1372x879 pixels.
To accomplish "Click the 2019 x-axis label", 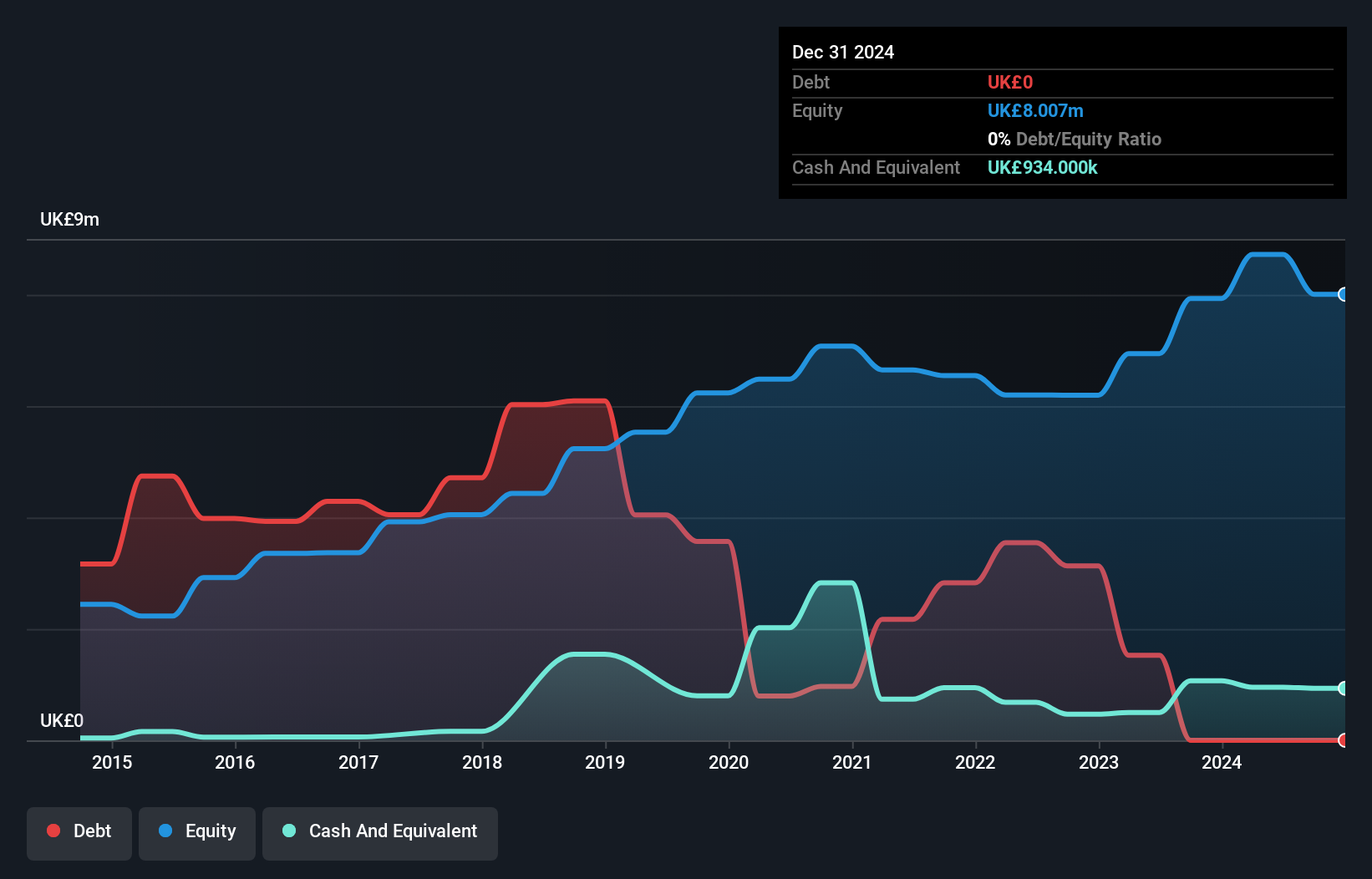I will coord(605,762).
